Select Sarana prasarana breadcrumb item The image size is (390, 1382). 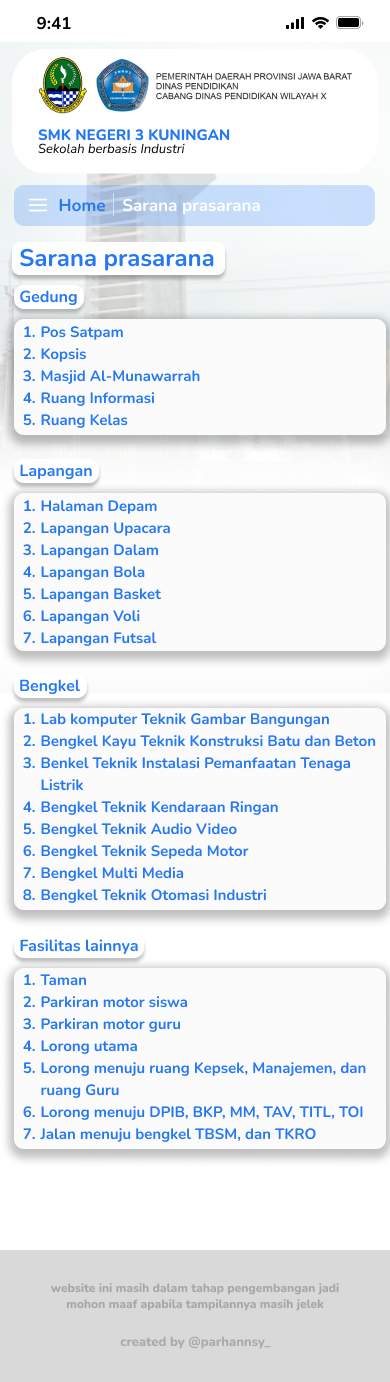tap(191, 205)
